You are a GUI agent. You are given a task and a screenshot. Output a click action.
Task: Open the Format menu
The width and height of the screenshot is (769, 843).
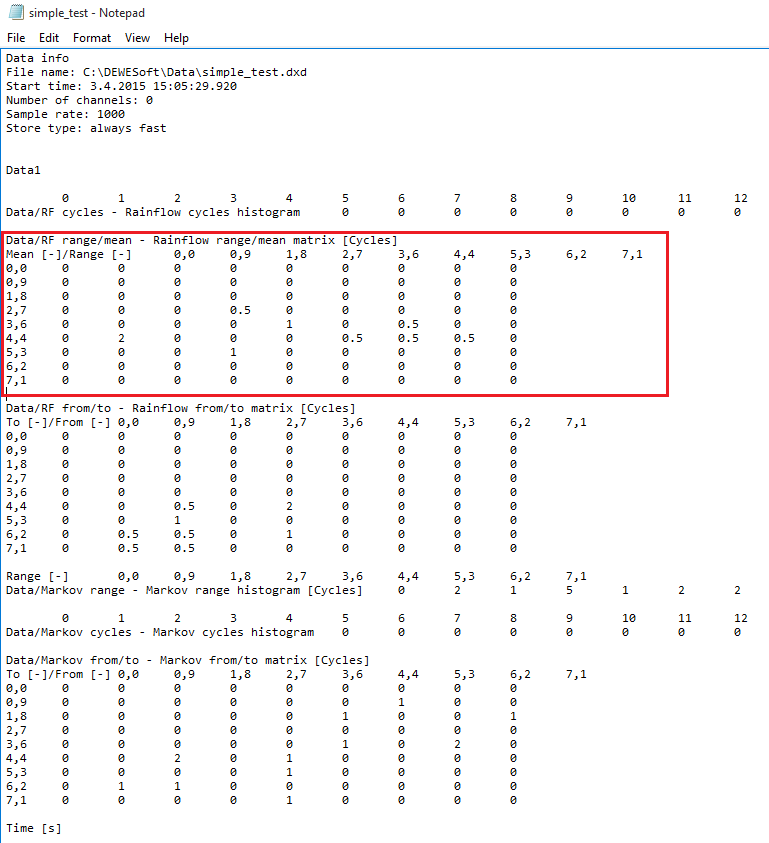click(x=92, y=38)
